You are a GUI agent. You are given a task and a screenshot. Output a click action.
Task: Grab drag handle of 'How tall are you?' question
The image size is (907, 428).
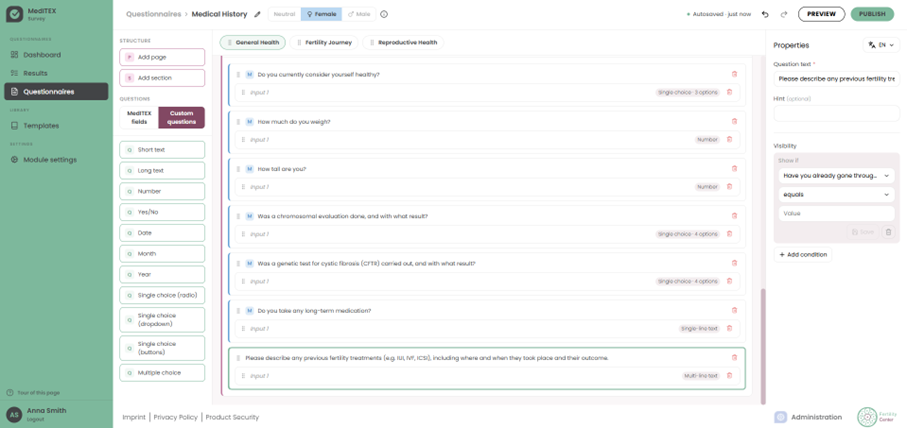238,169
